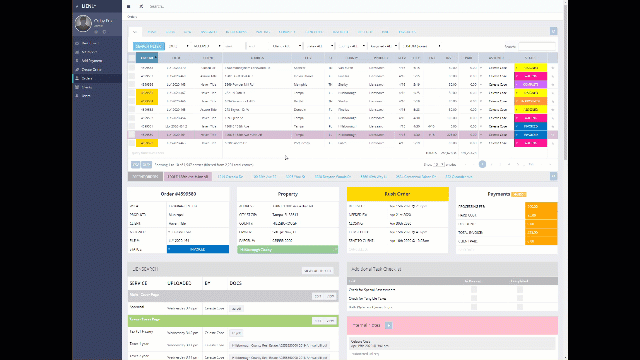Switch to the pink highlighted open-order tab

pos(188,177)
